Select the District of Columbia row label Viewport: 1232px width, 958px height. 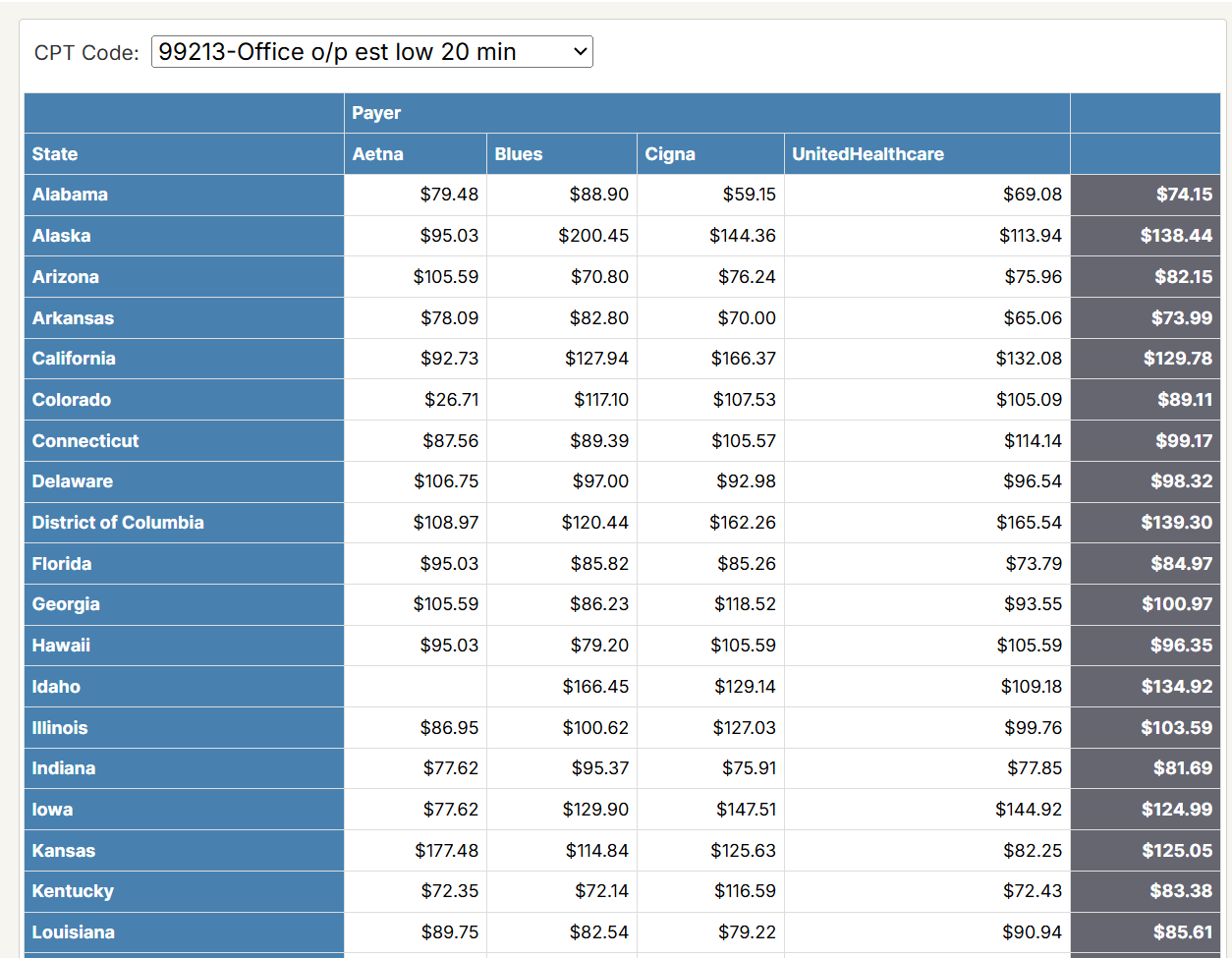click(185, 523)
